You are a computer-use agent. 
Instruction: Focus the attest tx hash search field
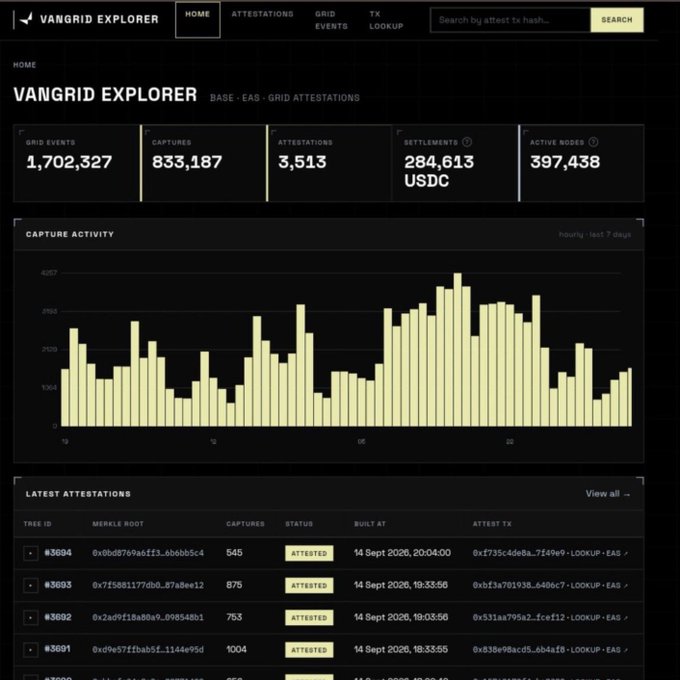point(510,20)
